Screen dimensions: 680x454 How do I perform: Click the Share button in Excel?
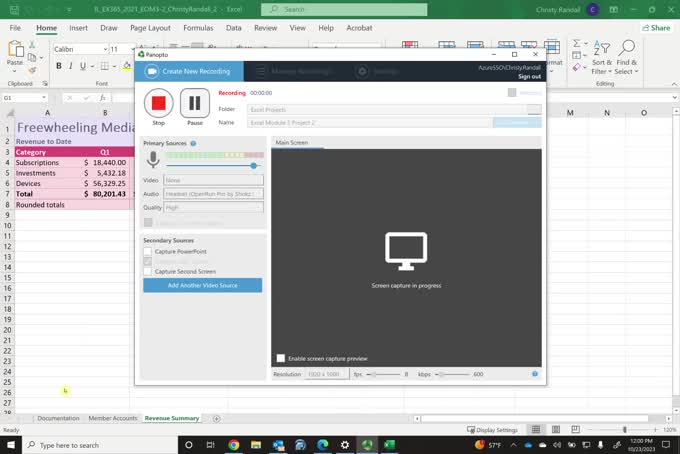coord(656,28)
